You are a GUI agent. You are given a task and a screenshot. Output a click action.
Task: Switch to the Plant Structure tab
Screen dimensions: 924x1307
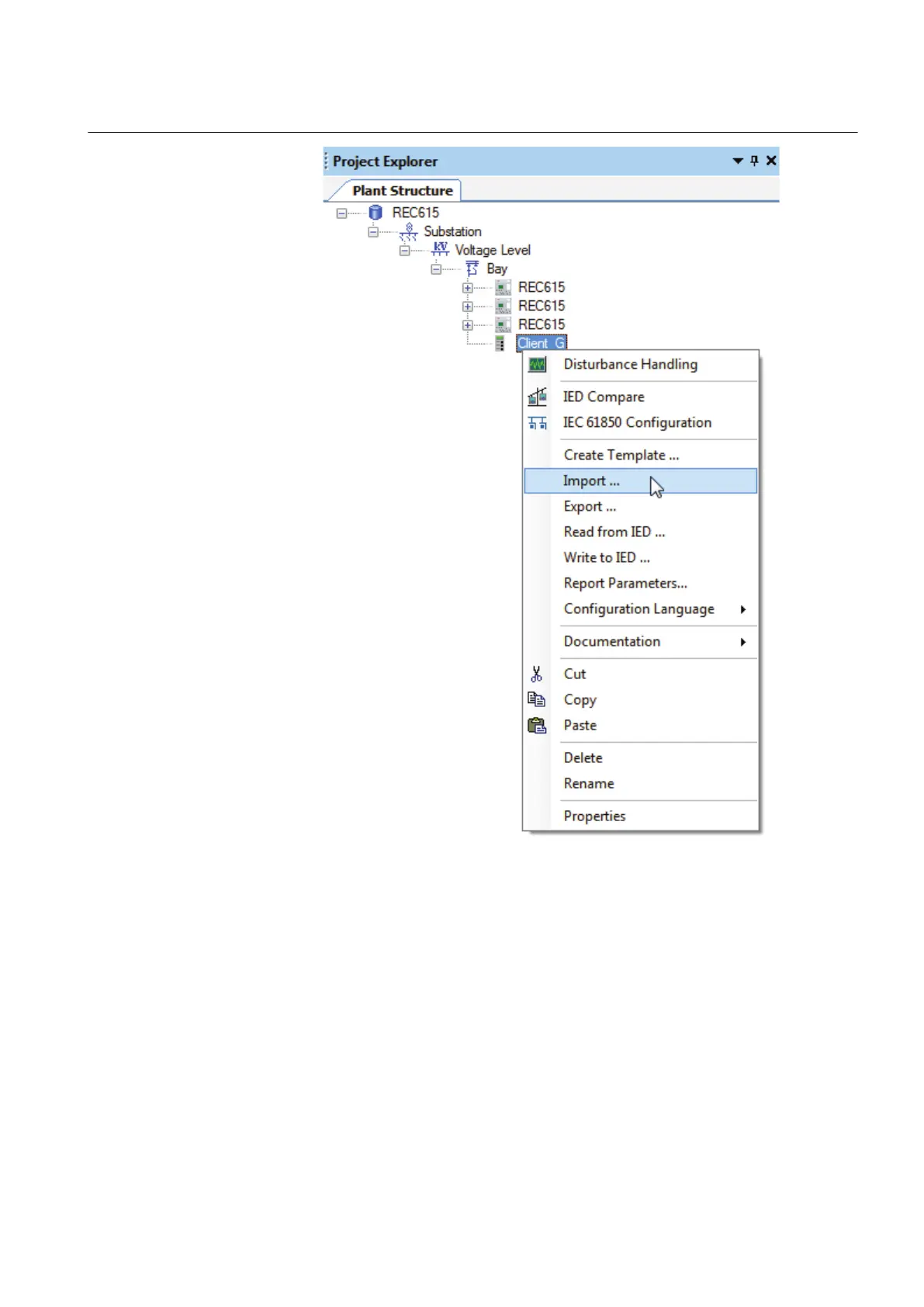pyautogui.click(x=402, y=190)
